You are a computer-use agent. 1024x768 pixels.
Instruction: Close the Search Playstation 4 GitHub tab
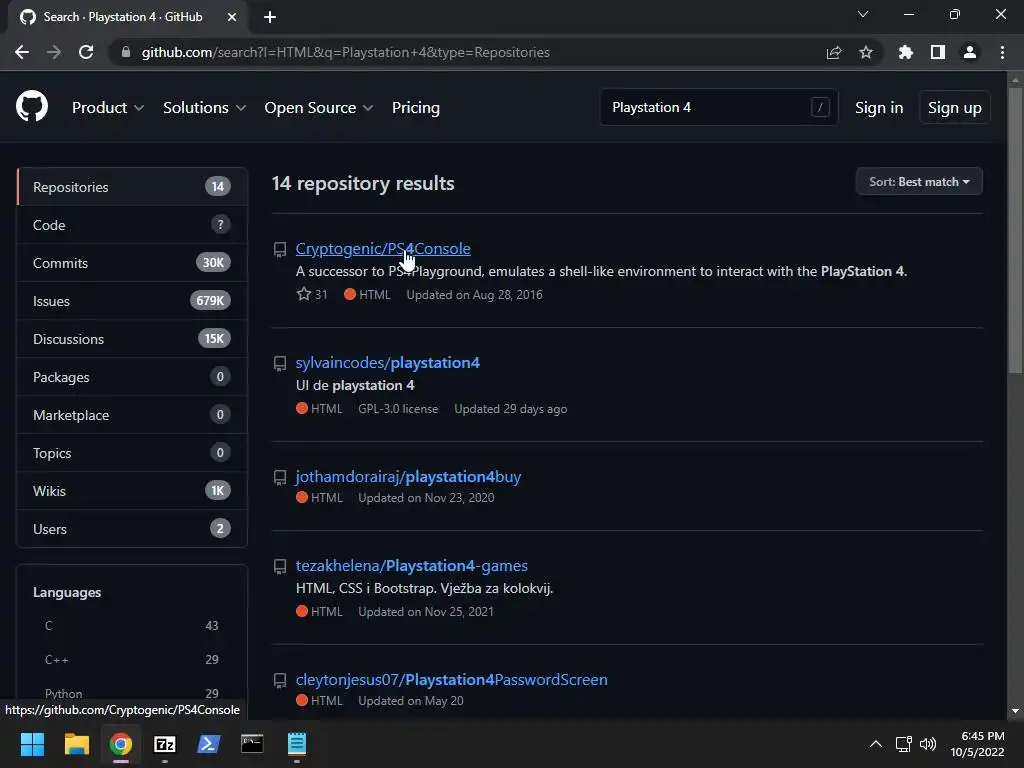pos(232,17)
